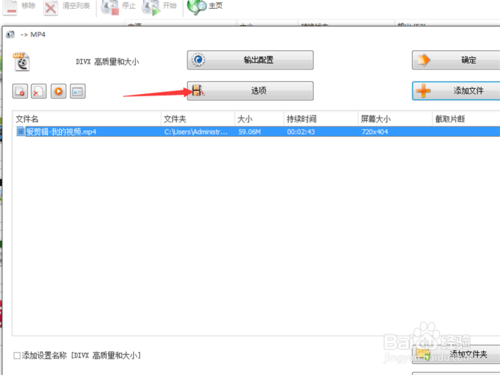The height and width of the screenshot is (375, 500).
Task: Click the 720x404 screen size cell
Action: [x=375, y=132]
